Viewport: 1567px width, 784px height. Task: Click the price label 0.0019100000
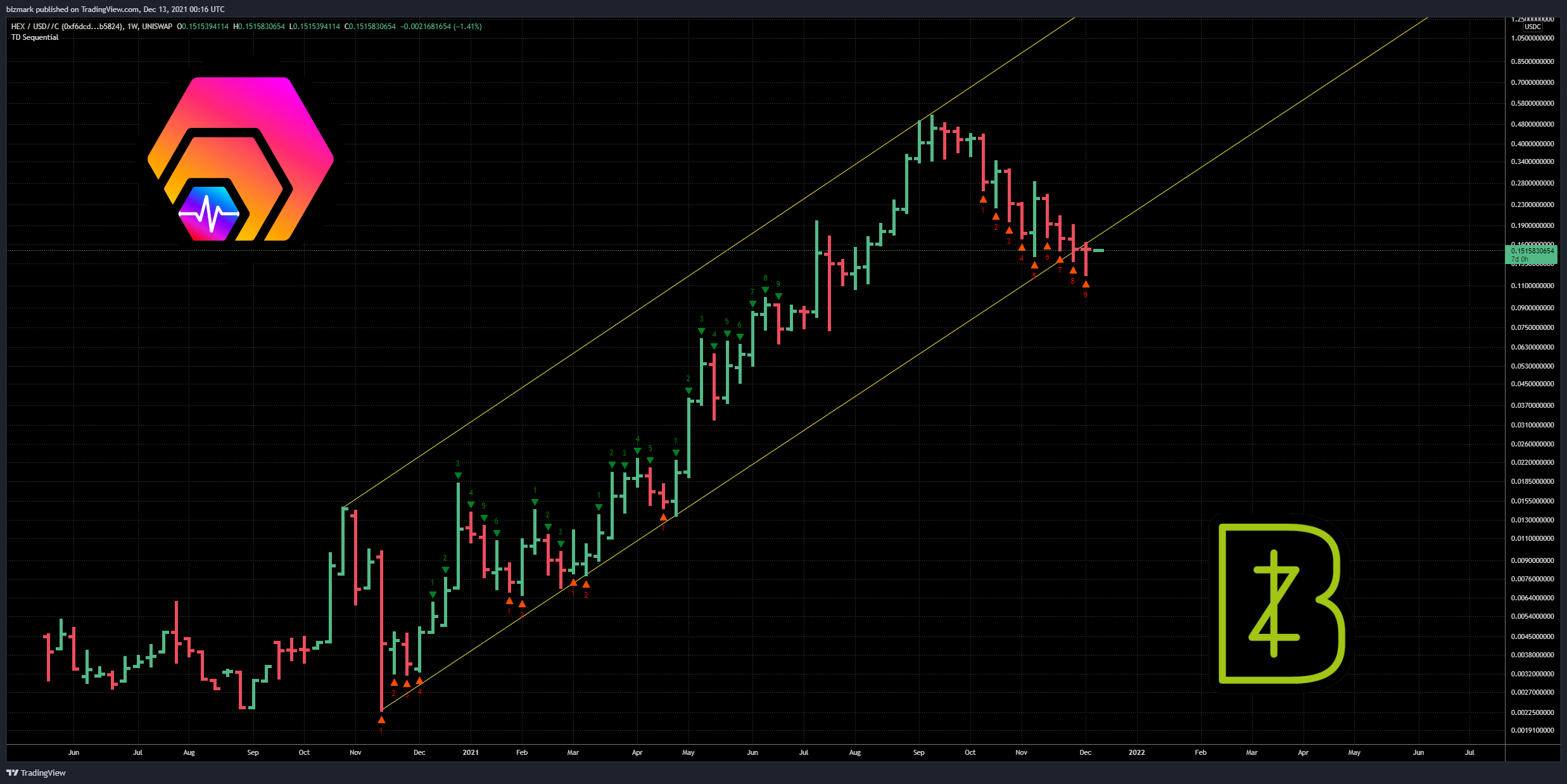(x=1532, y=731)
